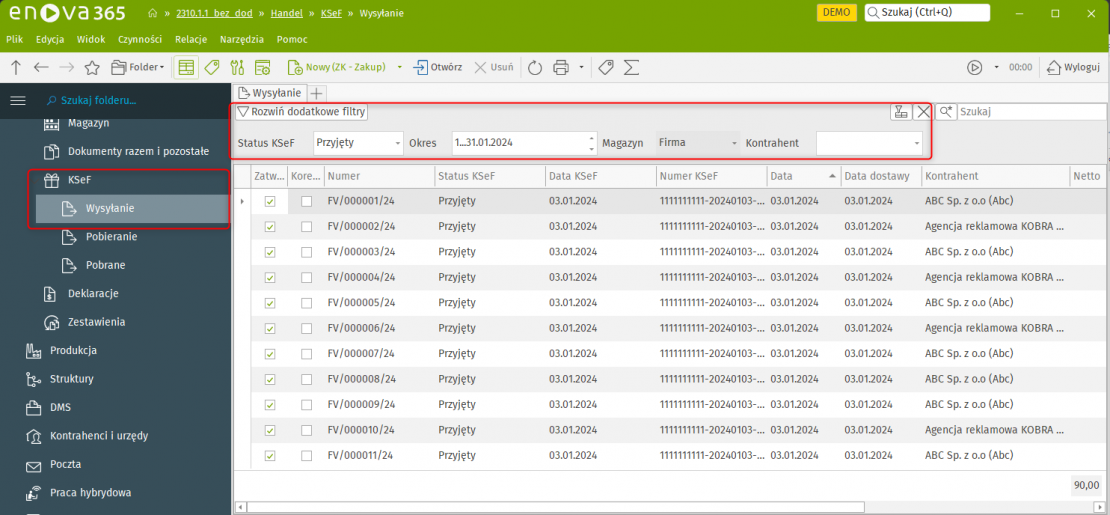The height and width of the screenshot is (515, 1110).
Task: Click the Wyloguj button
Action: [1074, 67]
